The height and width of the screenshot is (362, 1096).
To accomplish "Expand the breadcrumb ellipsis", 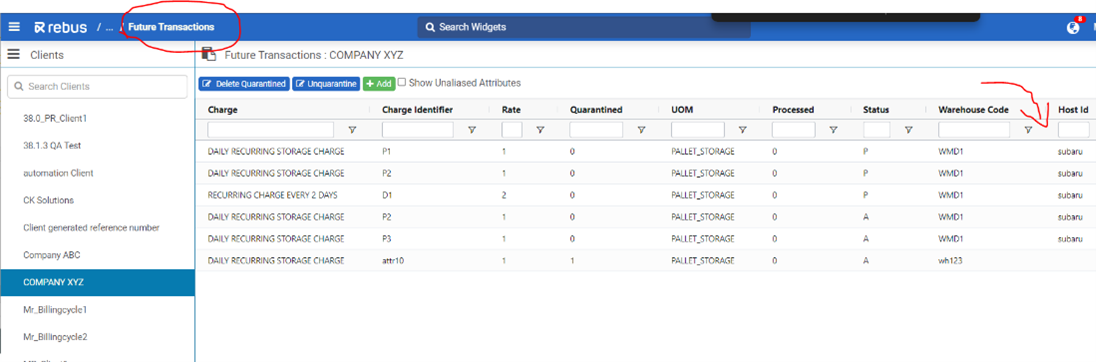I will tap(109, 27).
